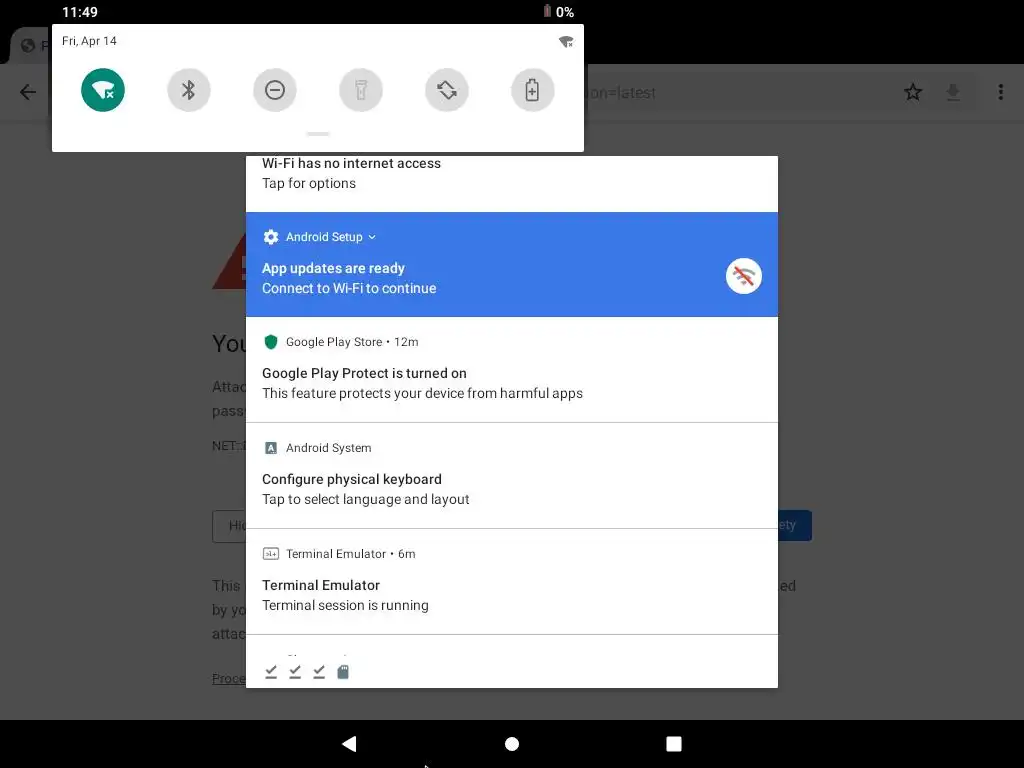Tap the Android home navigation button

512,744
